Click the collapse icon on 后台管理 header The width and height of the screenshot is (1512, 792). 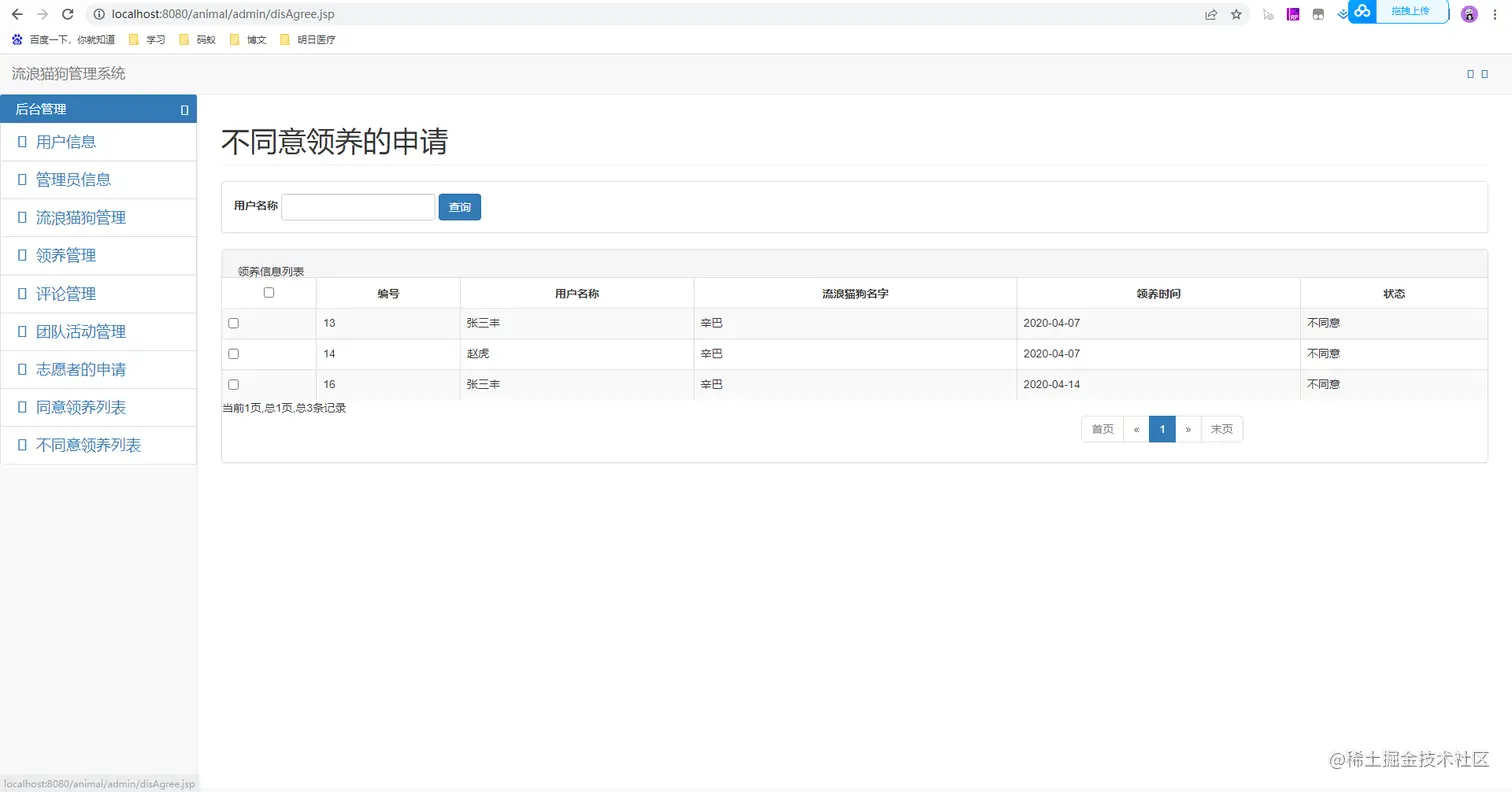[x=184, y=109]
